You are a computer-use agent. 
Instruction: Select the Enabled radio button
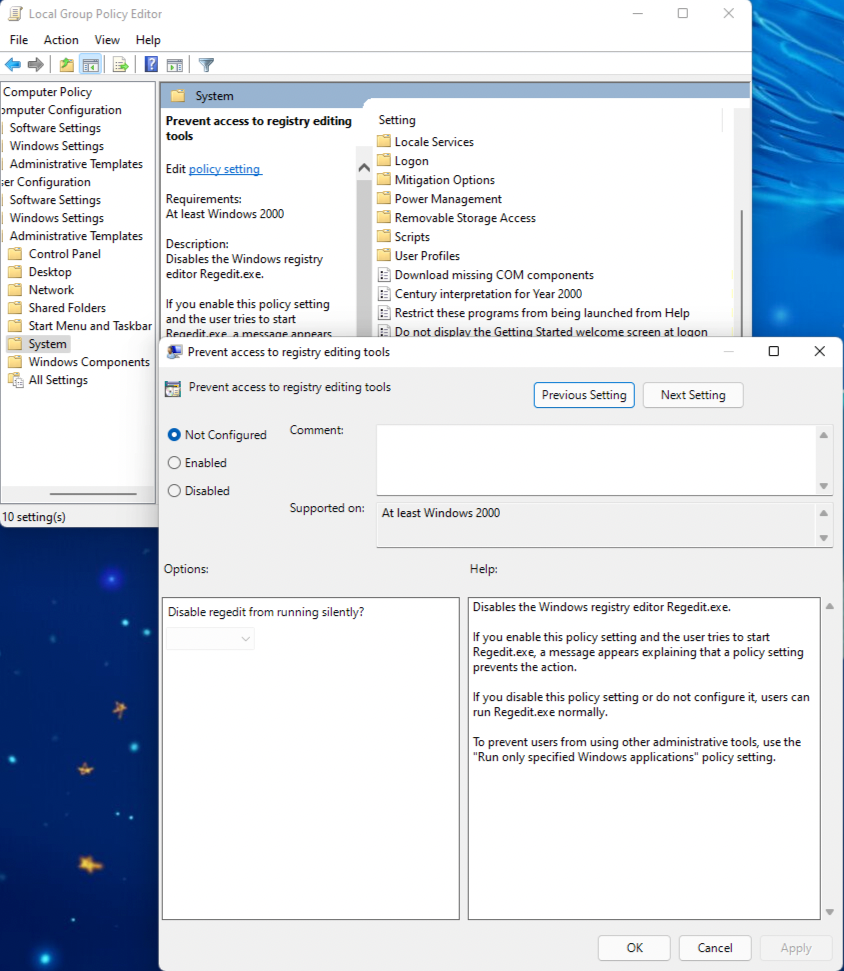(174, 463)
